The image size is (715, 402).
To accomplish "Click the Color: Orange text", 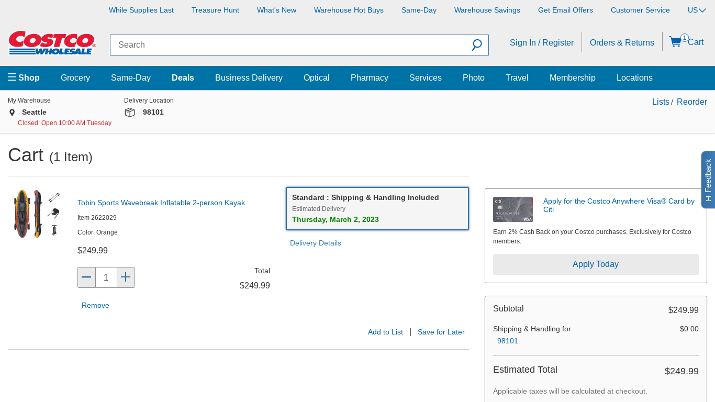I will pyautogui.click(x=98, y=232).
